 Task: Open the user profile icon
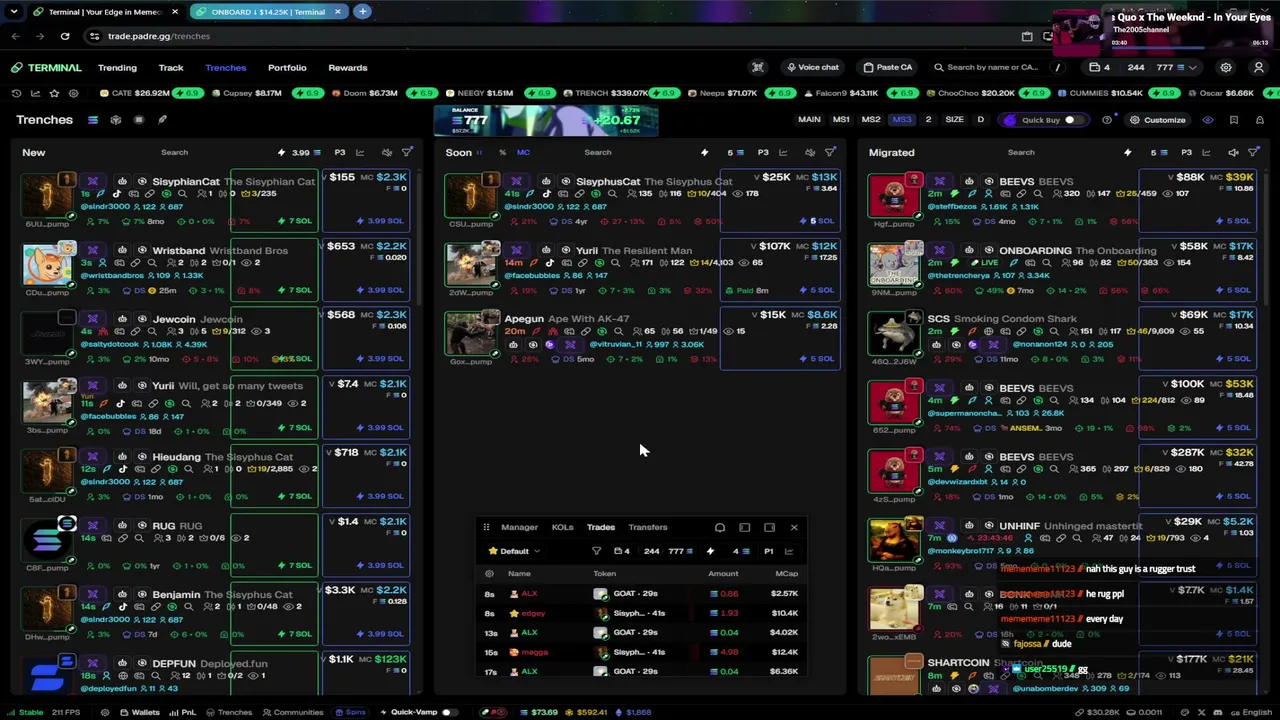(x=1259, y=68)
